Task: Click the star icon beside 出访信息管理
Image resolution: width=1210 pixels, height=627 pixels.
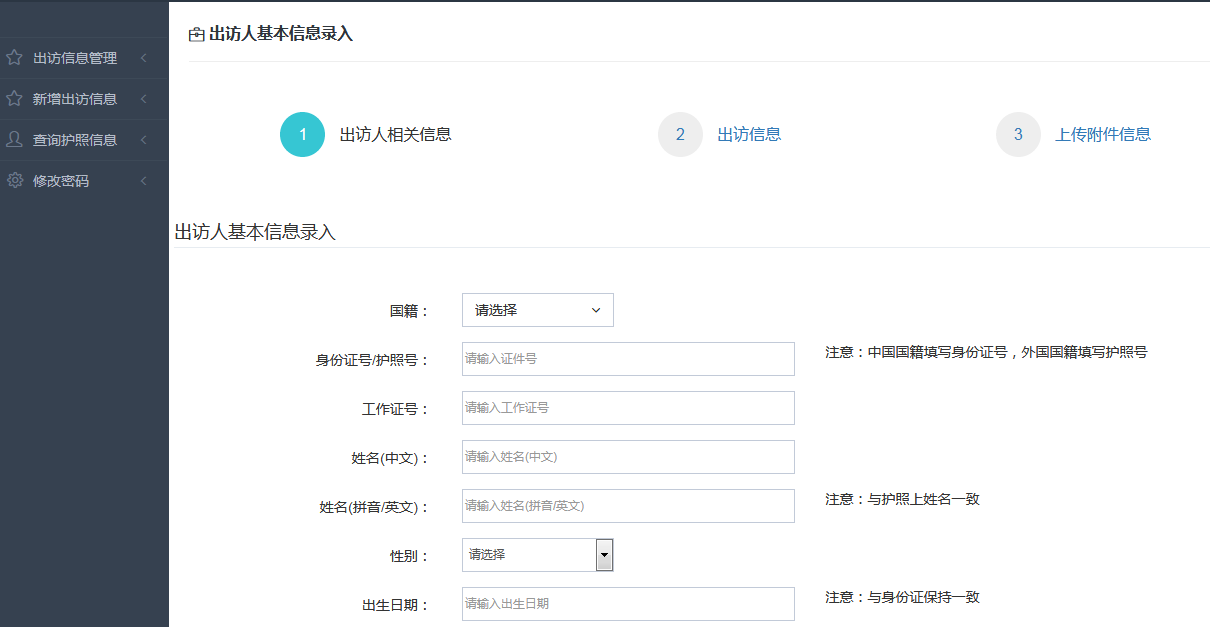Action: pos(14,58)
